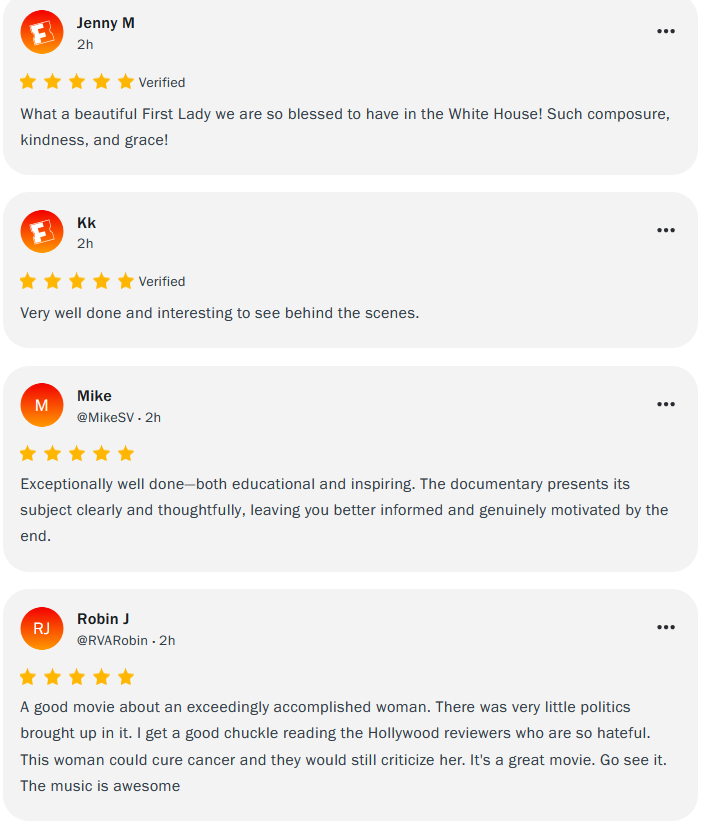Open the ellipsis menu on Robin J's review

click(x=666, y=627)
